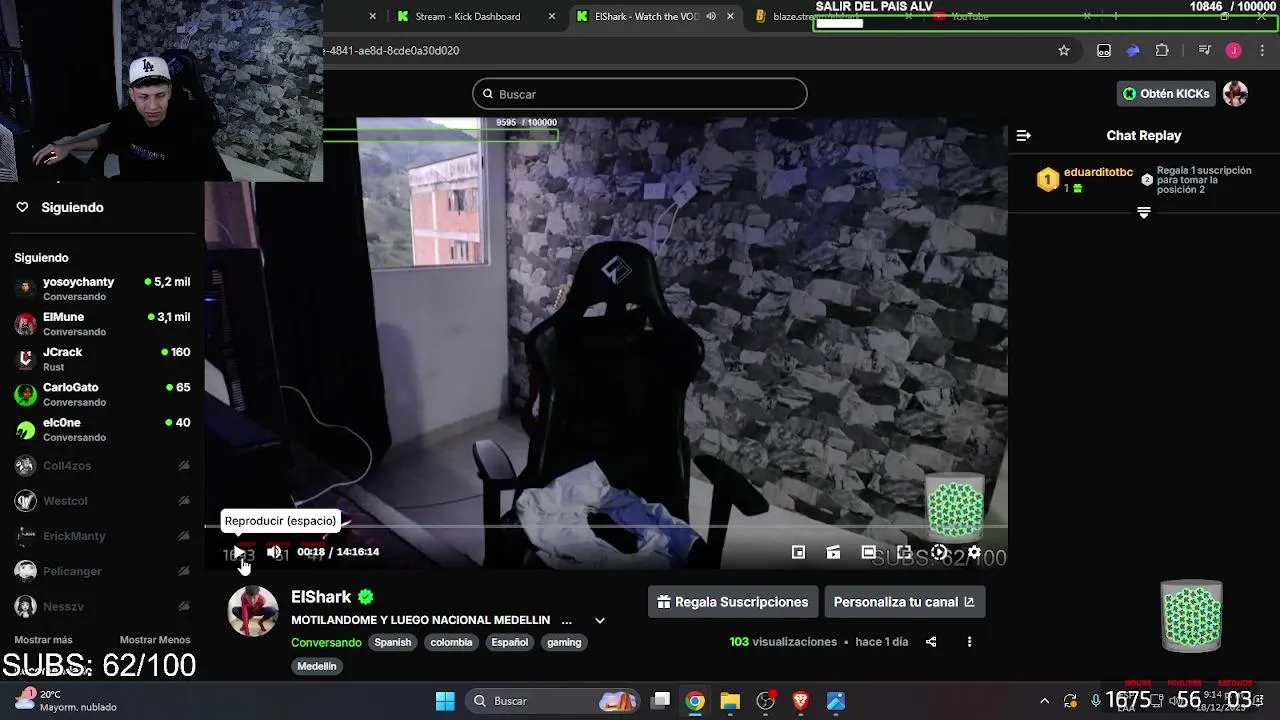1280x720 pixels.
Task: Show hidden system tray icons
Action: (x=1044, y=701)
